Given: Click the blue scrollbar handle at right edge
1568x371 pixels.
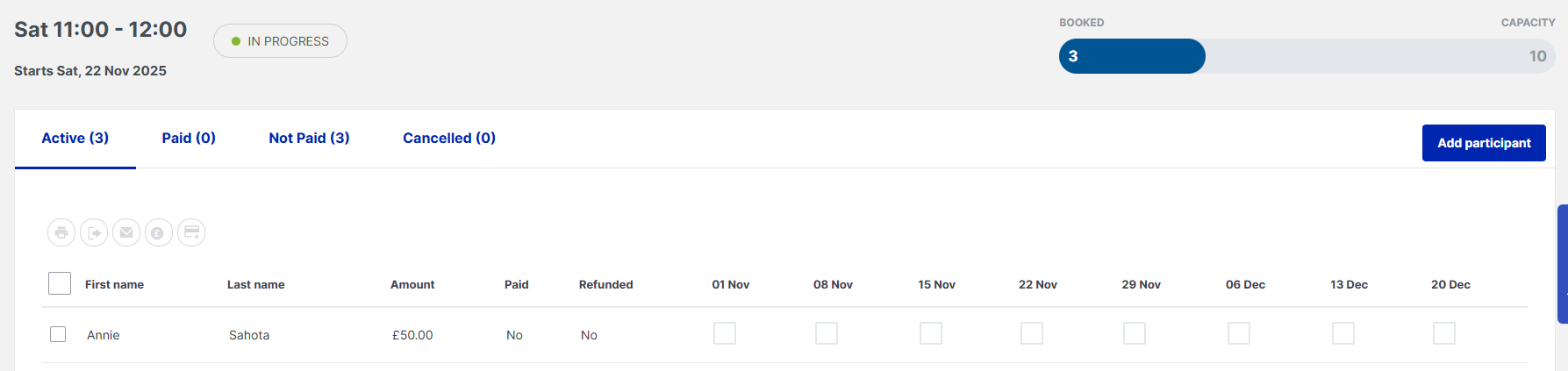Looking at the screenshot, I should [1563, 263].
